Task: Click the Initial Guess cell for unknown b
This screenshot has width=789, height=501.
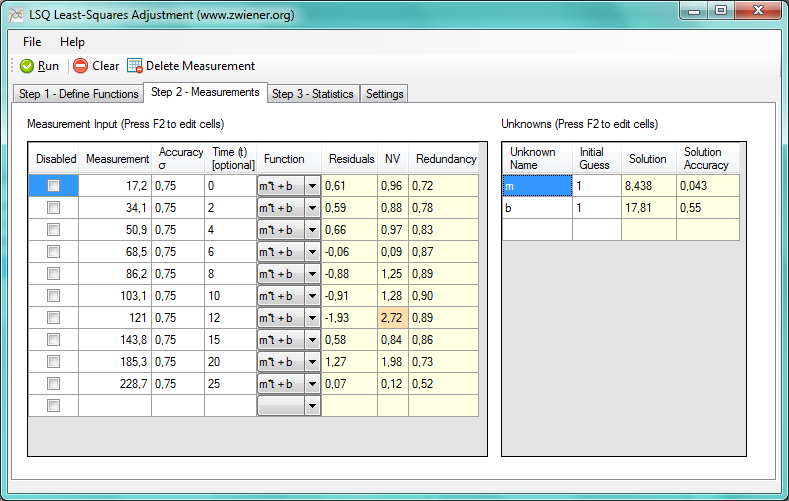Action: [x=597, y=208]
